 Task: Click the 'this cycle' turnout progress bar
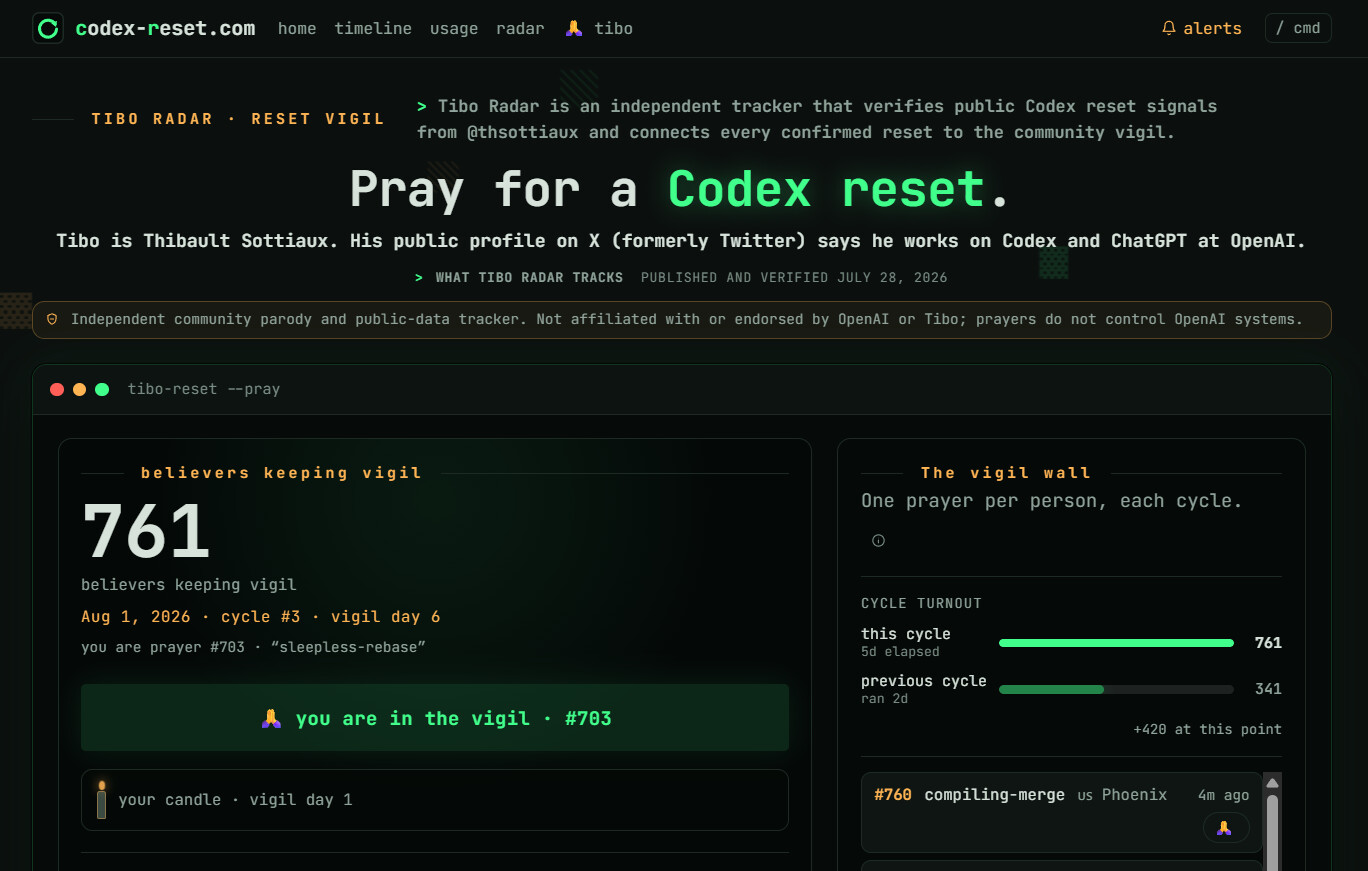pos(1116,643)
